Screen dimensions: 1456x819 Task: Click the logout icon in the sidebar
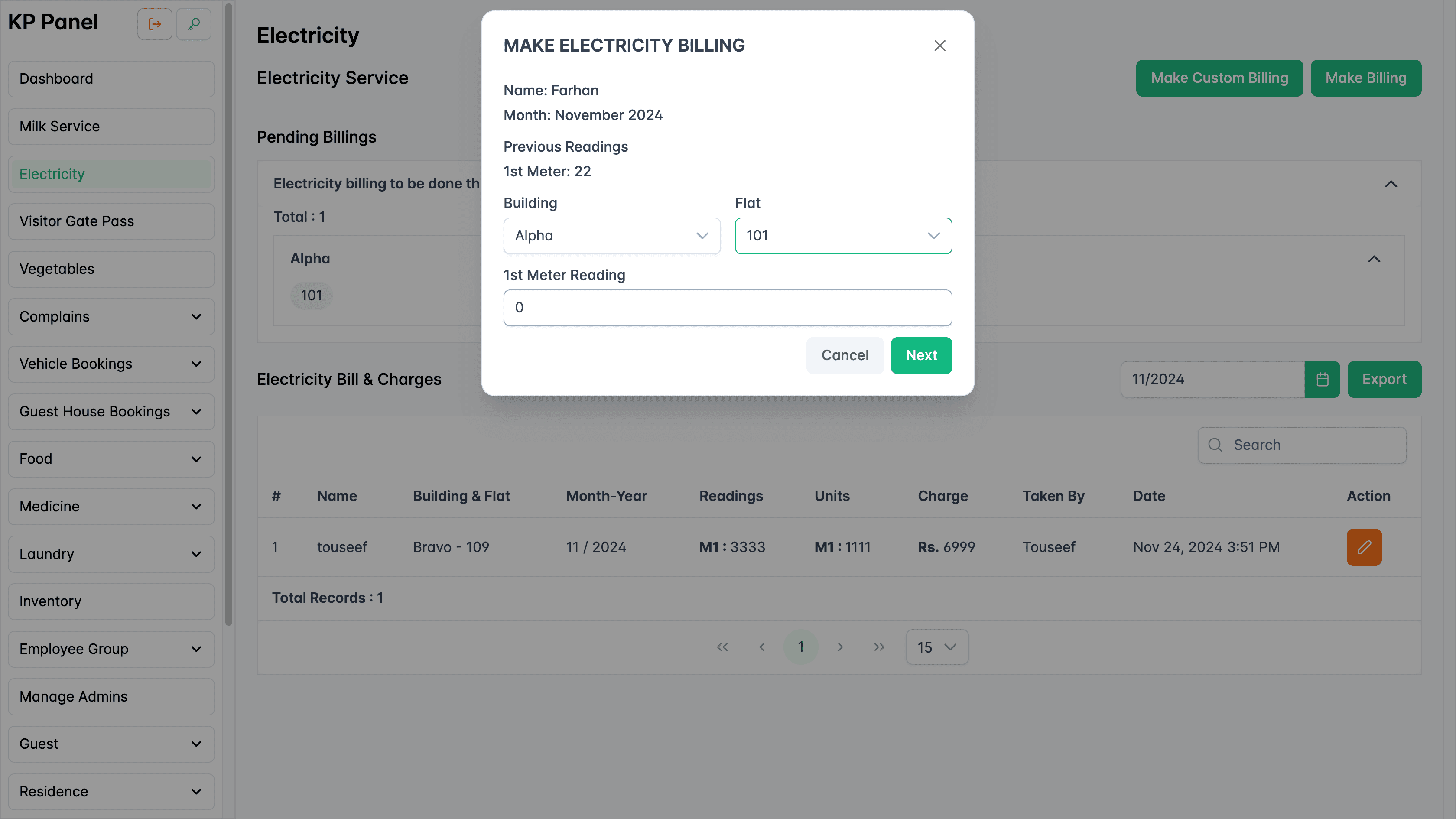point(154,24)
